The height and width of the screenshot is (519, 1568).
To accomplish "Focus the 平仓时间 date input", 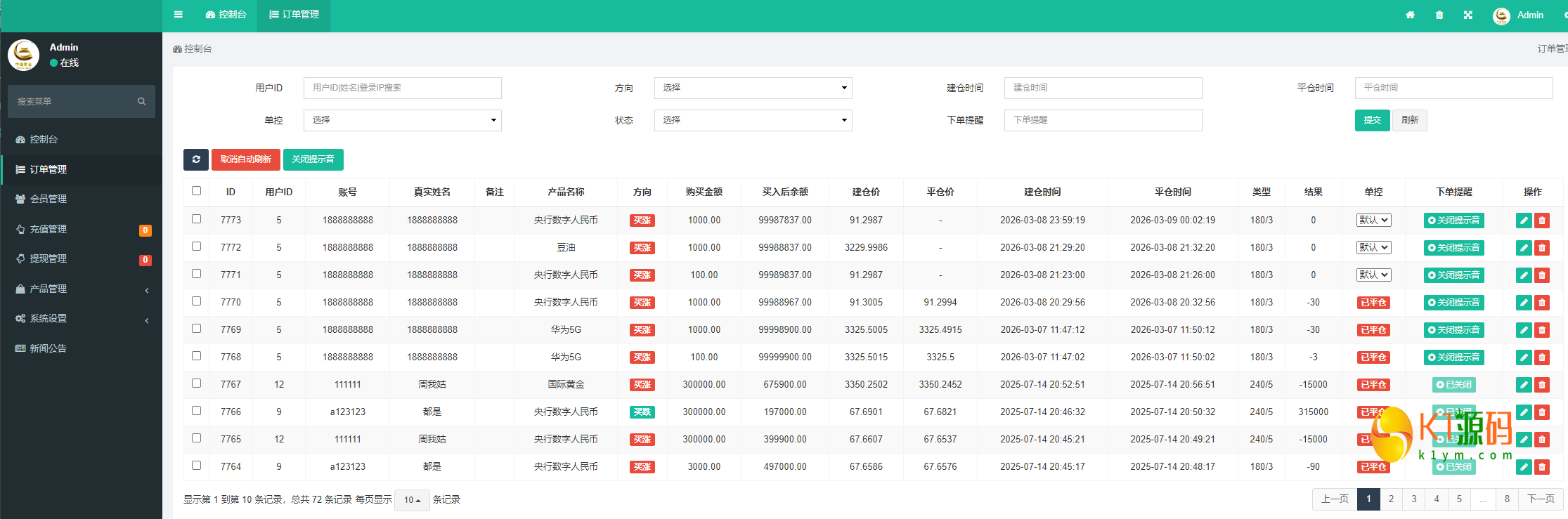I will [x=1453, y=88].
